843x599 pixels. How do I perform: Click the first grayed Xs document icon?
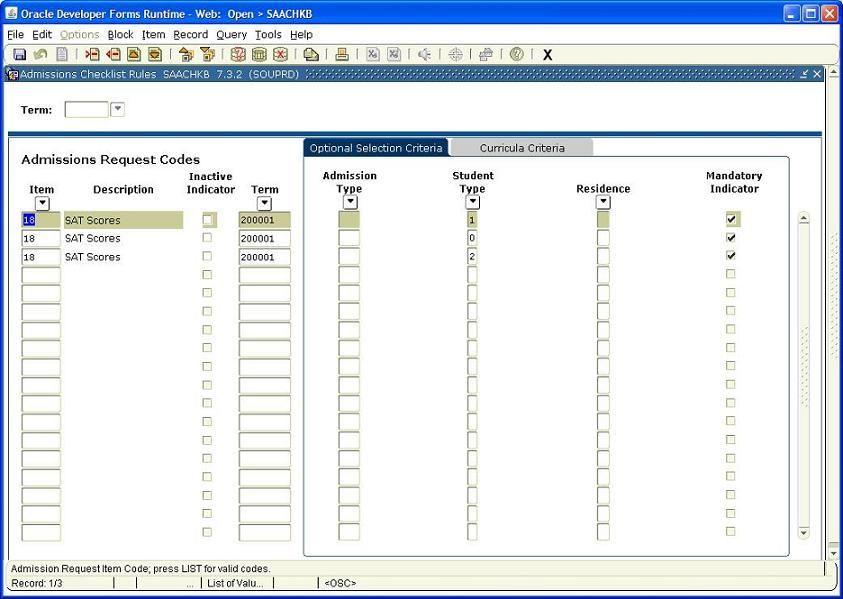[x=373, y=54]
